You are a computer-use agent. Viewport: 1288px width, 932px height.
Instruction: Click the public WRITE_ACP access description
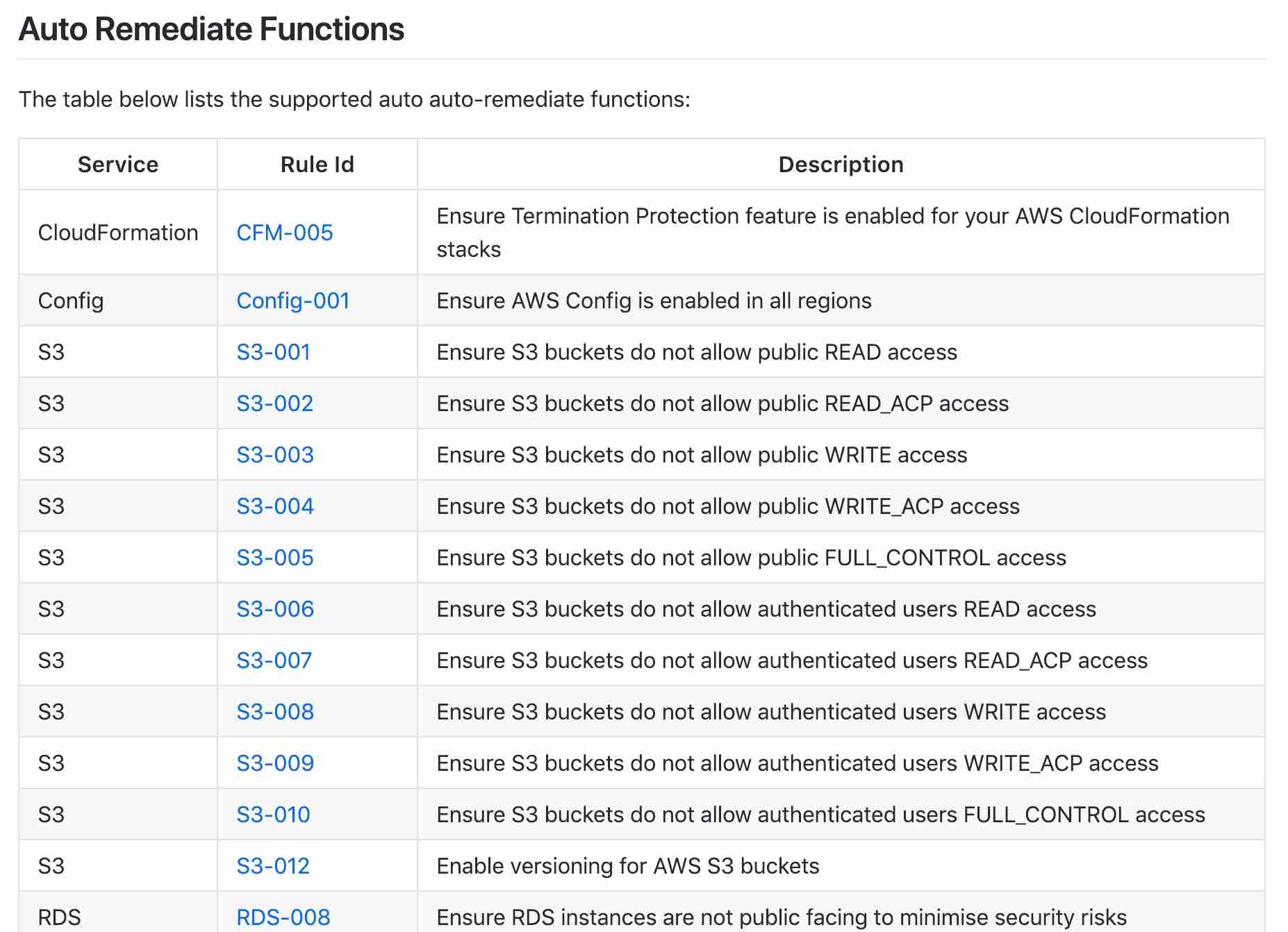[x=728, y=506]
